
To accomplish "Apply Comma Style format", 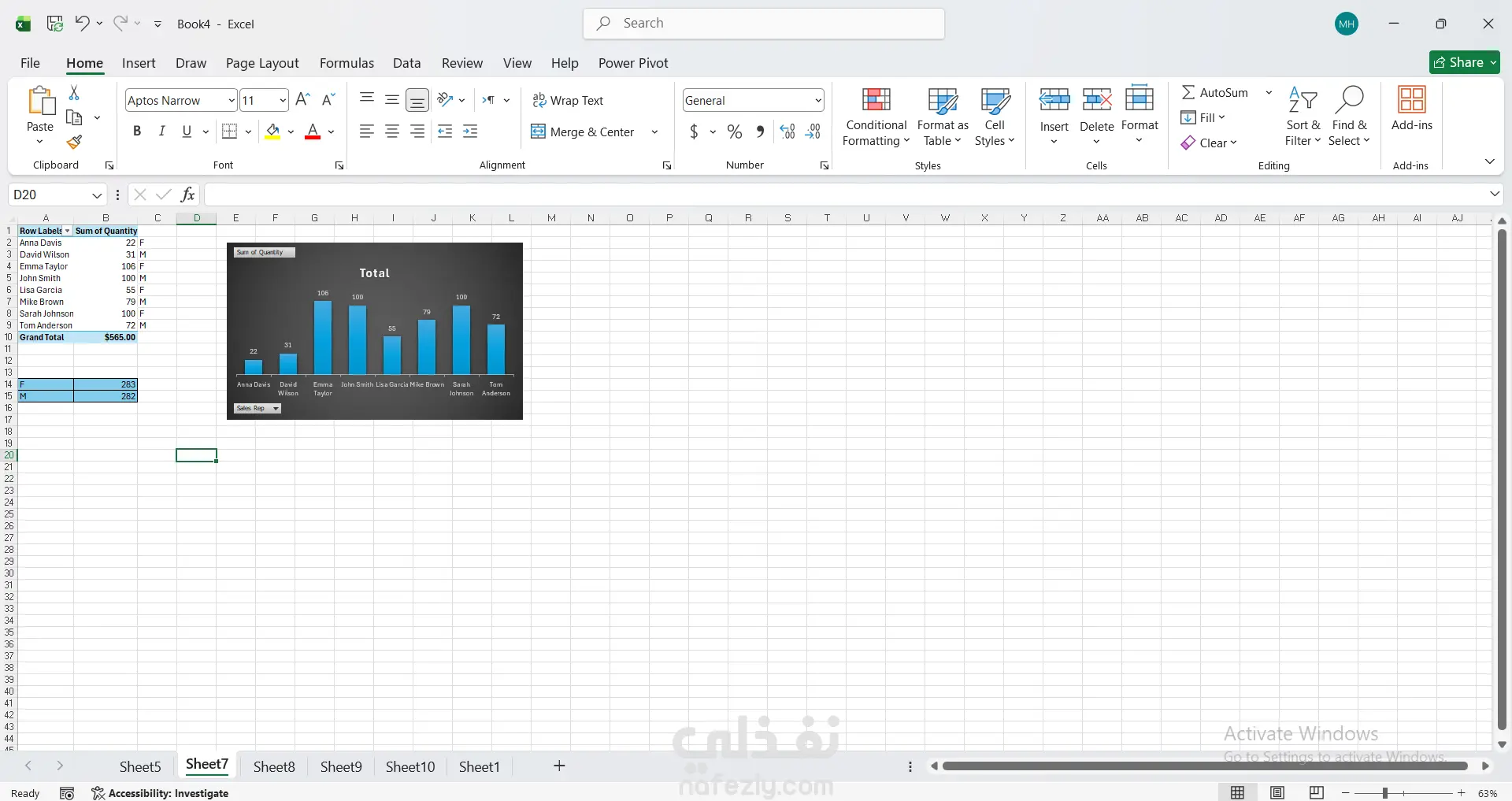I will tap(760, 132).
